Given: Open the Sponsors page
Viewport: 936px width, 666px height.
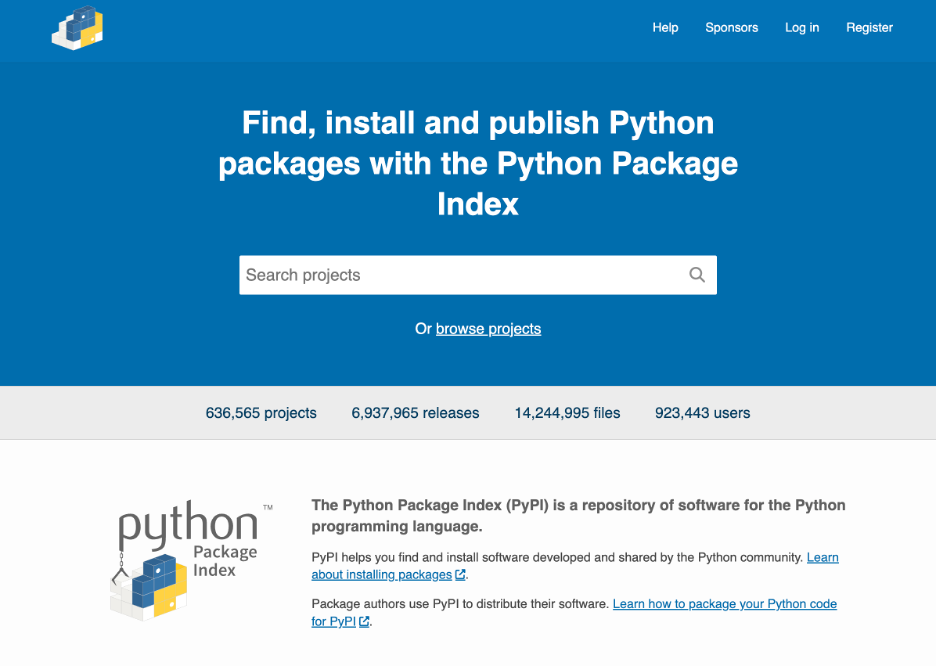Looking at the screenshot, I should (x=731, y=27).
